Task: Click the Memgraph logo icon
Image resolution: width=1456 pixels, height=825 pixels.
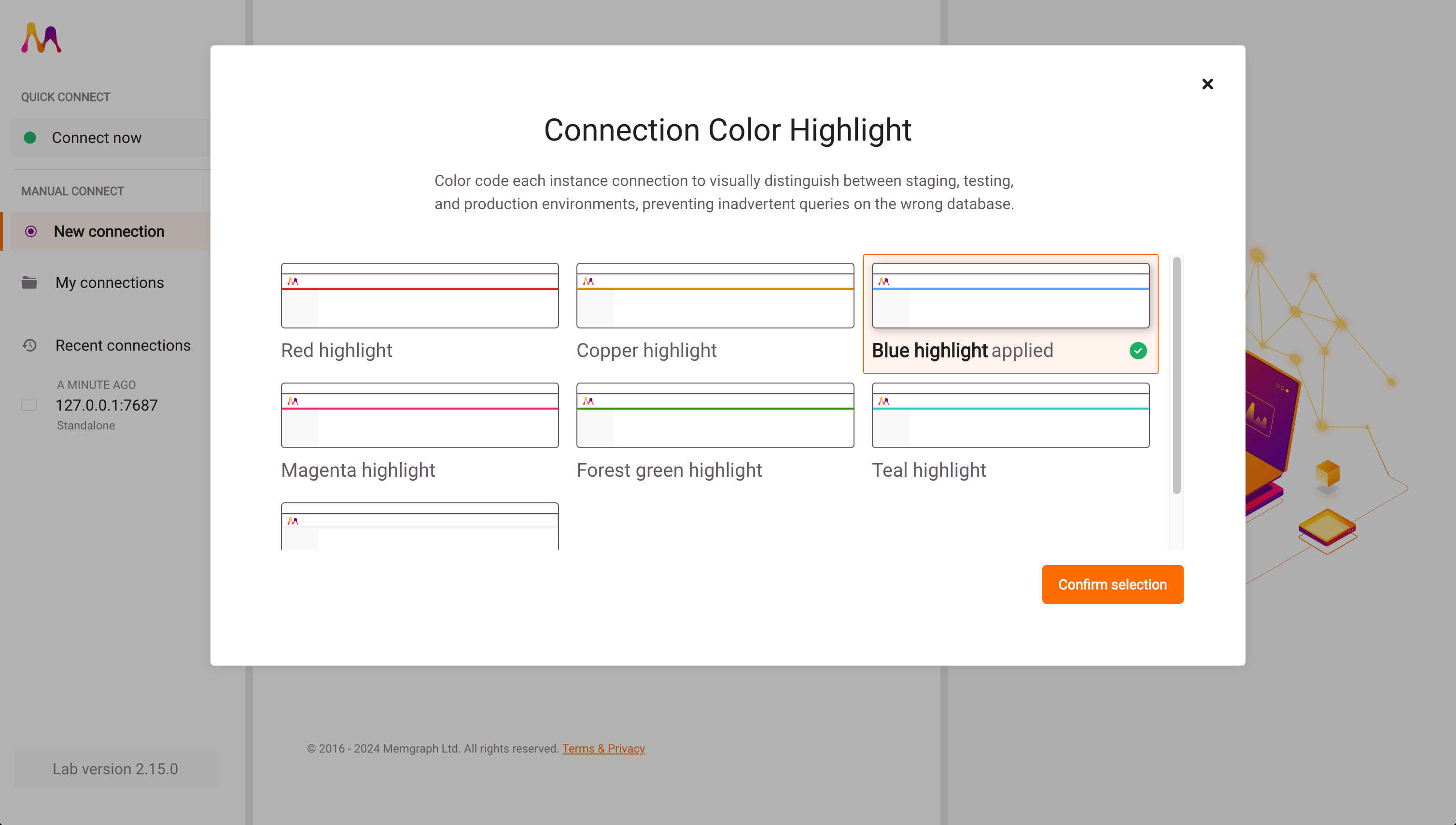Action: point(42,38)
